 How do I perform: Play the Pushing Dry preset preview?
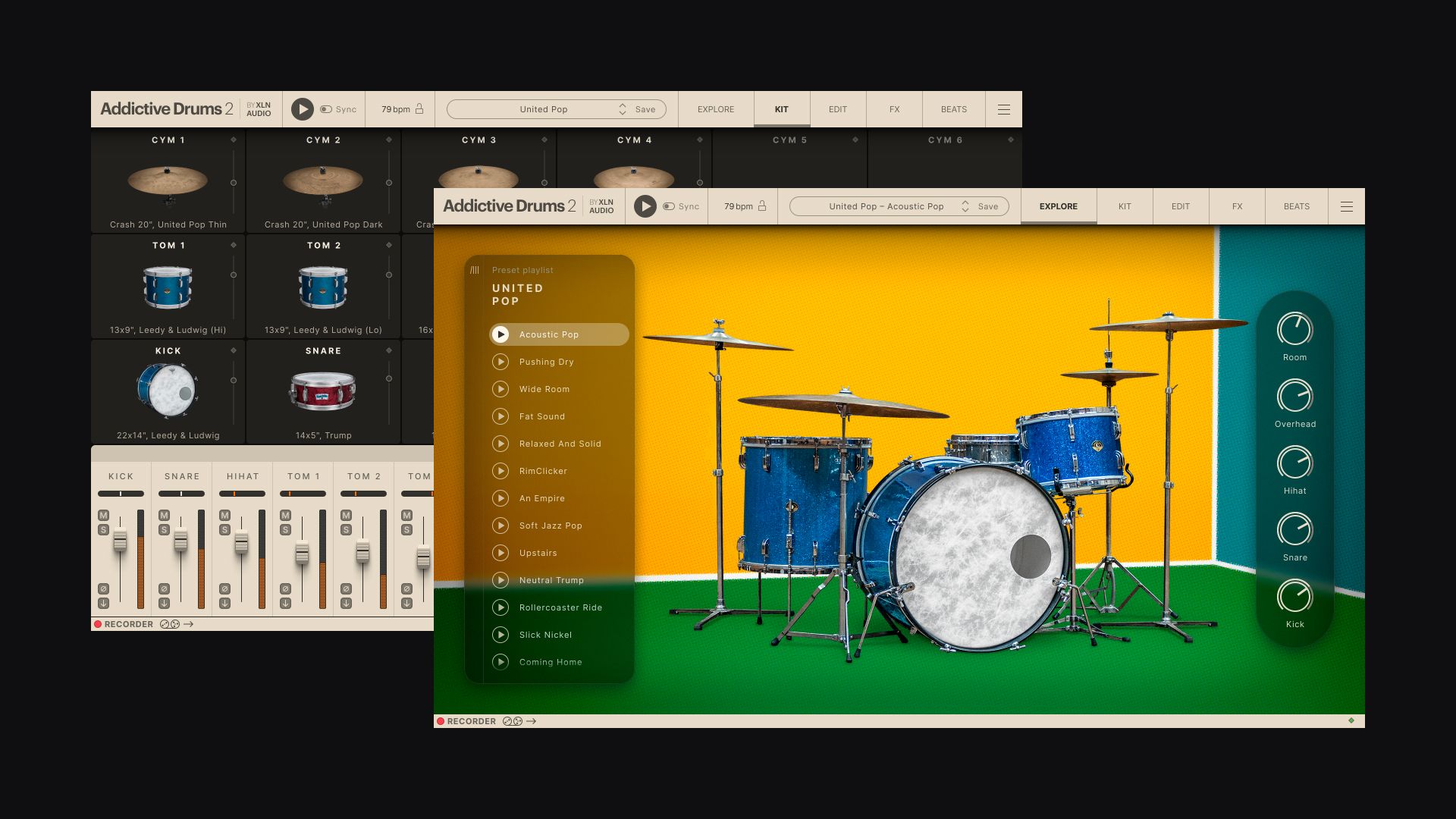pyautogui.click(x=500, y=362)
